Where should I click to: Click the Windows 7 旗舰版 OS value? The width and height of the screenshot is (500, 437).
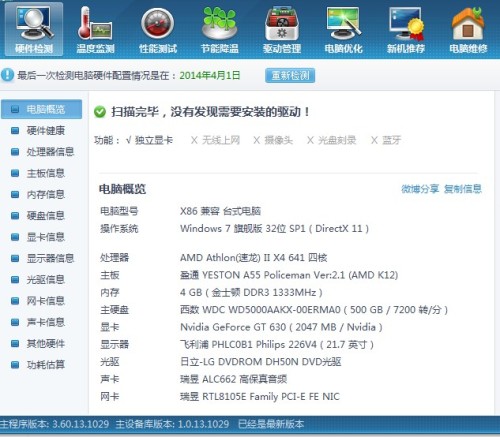274,229
